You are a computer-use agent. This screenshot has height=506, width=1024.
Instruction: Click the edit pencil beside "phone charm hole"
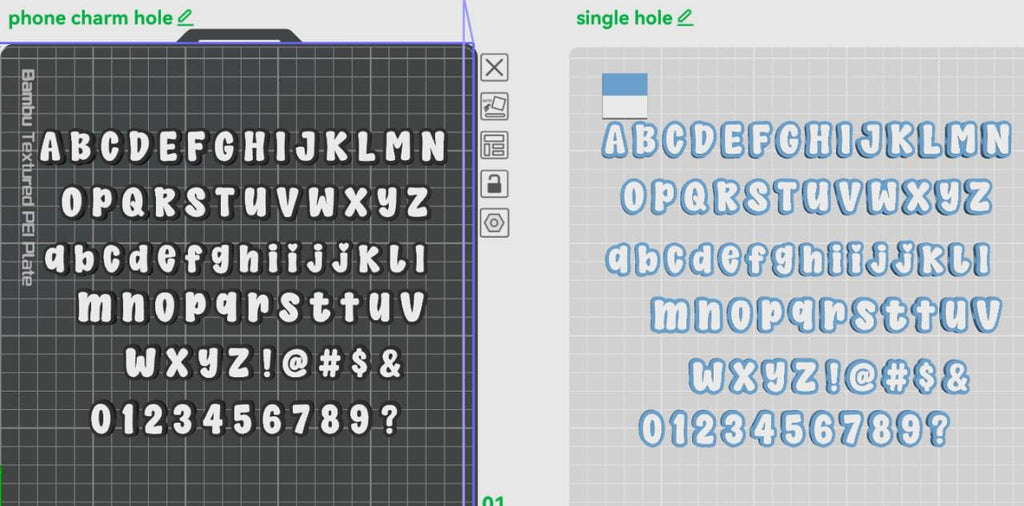185,18
